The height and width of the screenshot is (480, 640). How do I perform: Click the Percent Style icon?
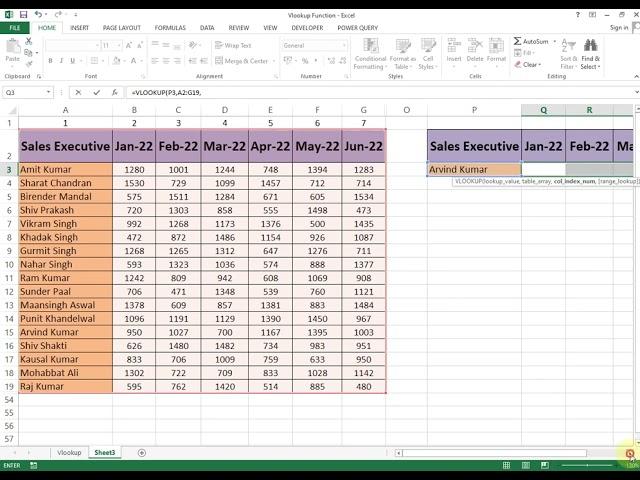pyautogui.click(x=305, y=61)
